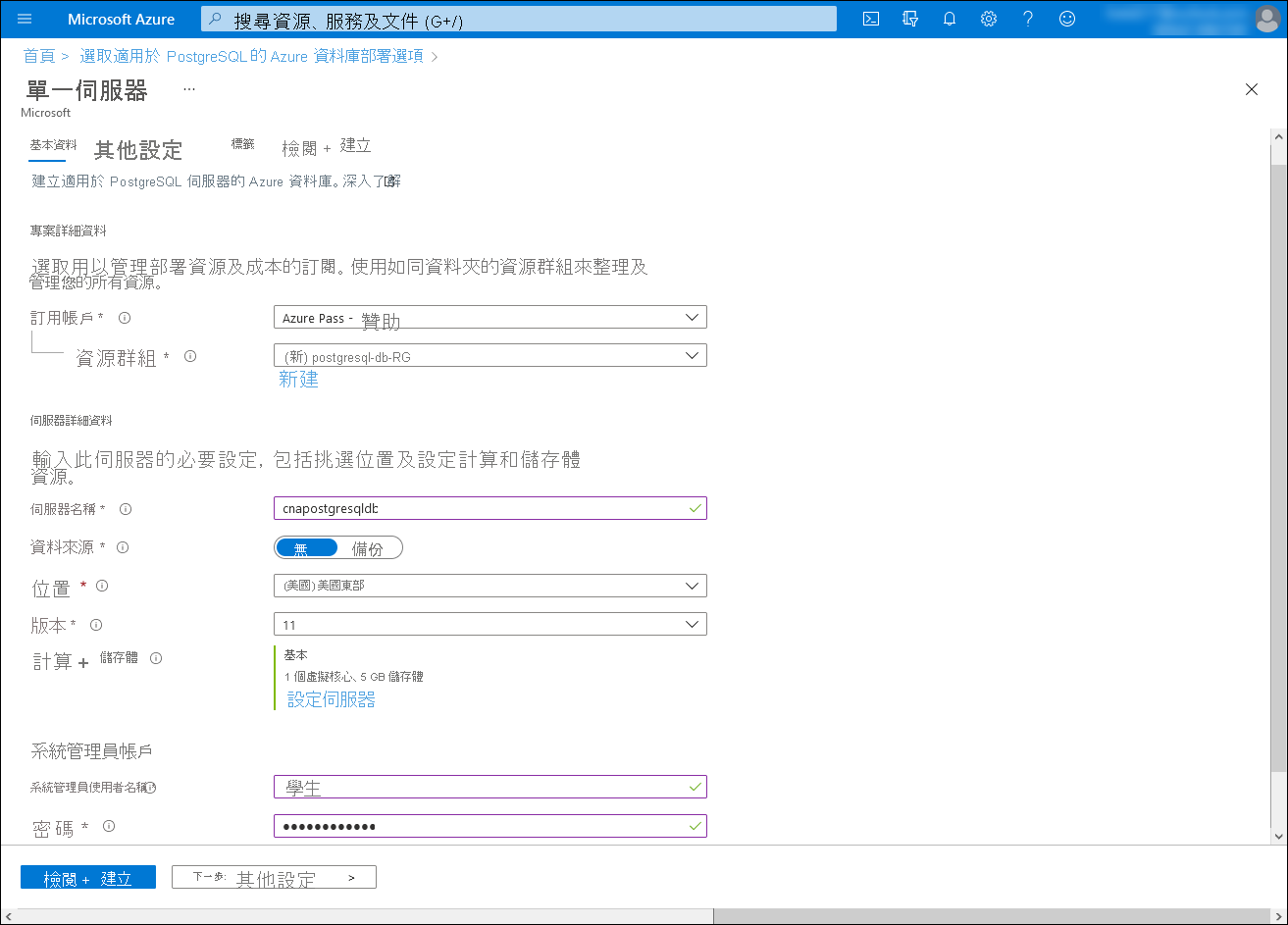The height and width of the screenshot is (925, 1288).
Task: Open the directory and subscription filter icon
Action: pos(910,19)
